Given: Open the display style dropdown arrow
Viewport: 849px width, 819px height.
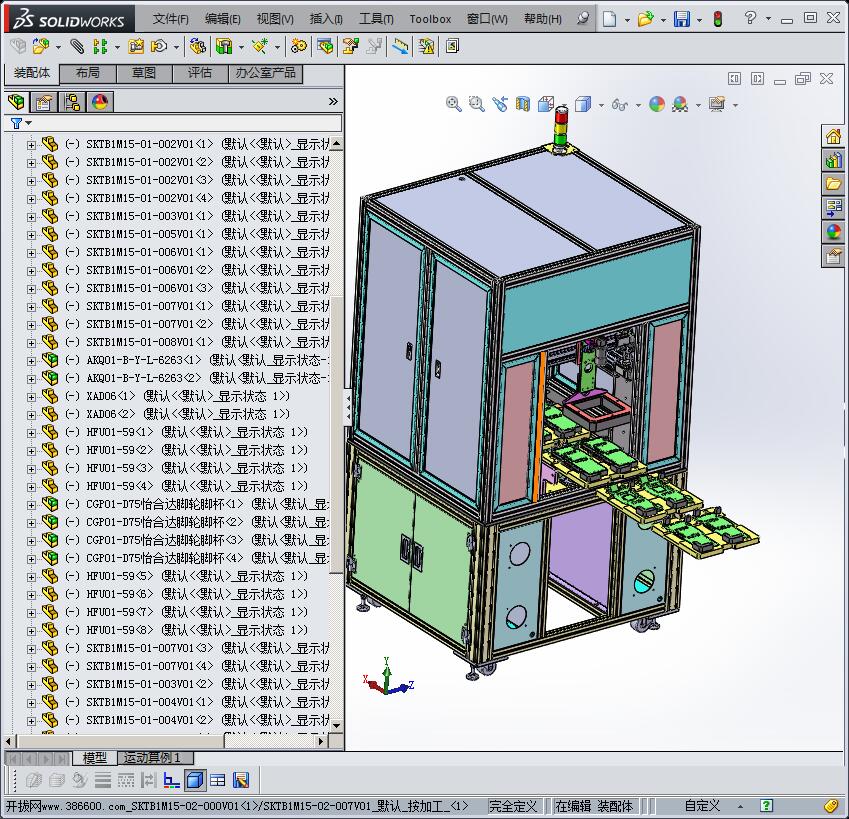Looking at the screenshot, I should [x=600, y=104].
